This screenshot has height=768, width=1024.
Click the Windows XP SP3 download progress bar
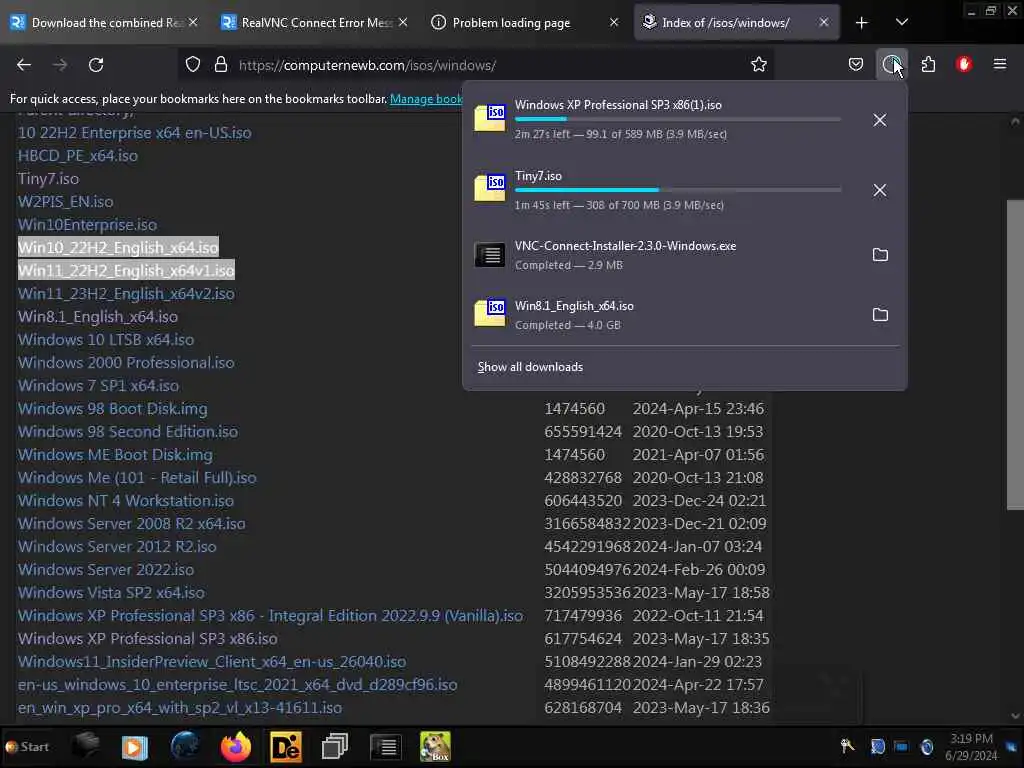coord(677,119)
